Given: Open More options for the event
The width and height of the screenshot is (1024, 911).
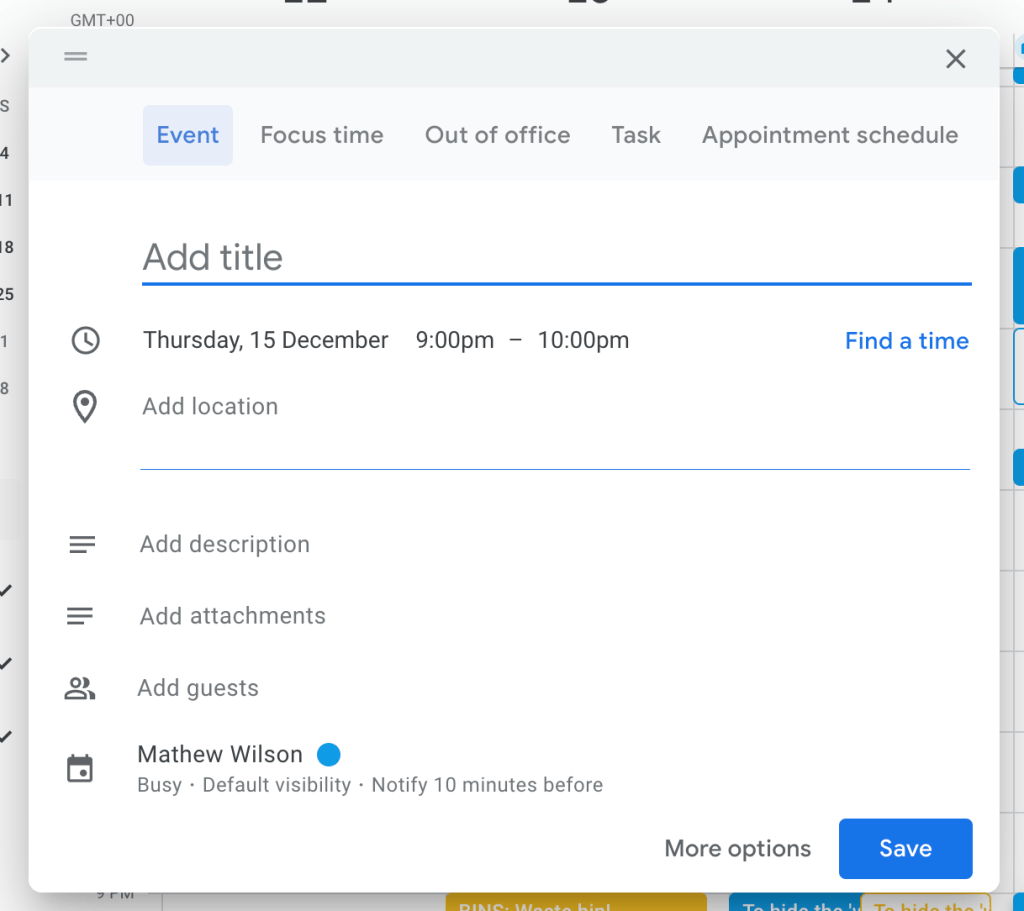Looking at the screenshot, I should tap(737, 848).
